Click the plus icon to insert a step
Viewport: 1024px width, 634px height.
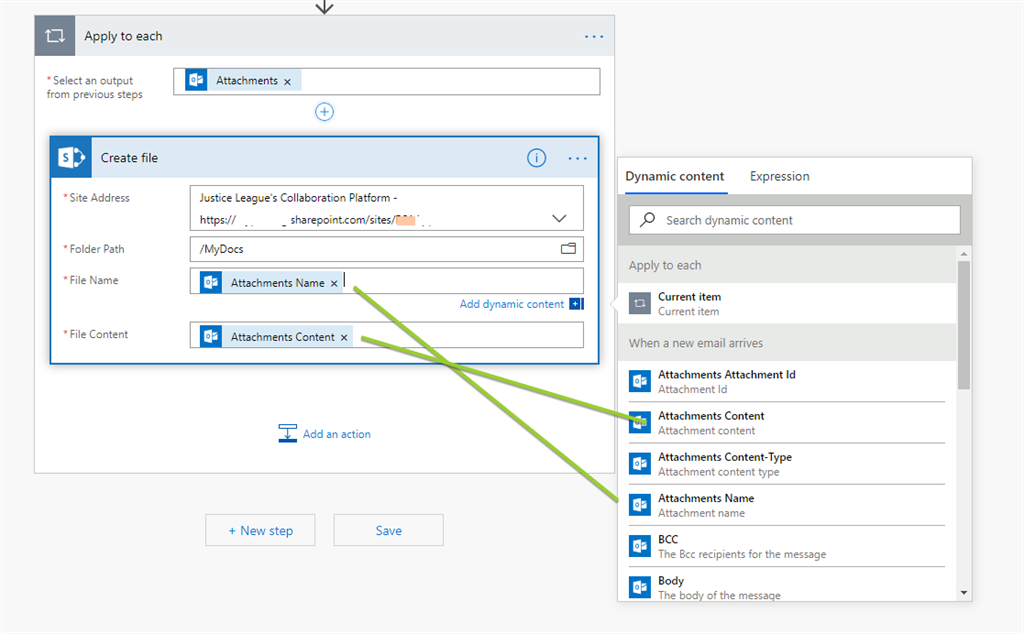[324, 112]
